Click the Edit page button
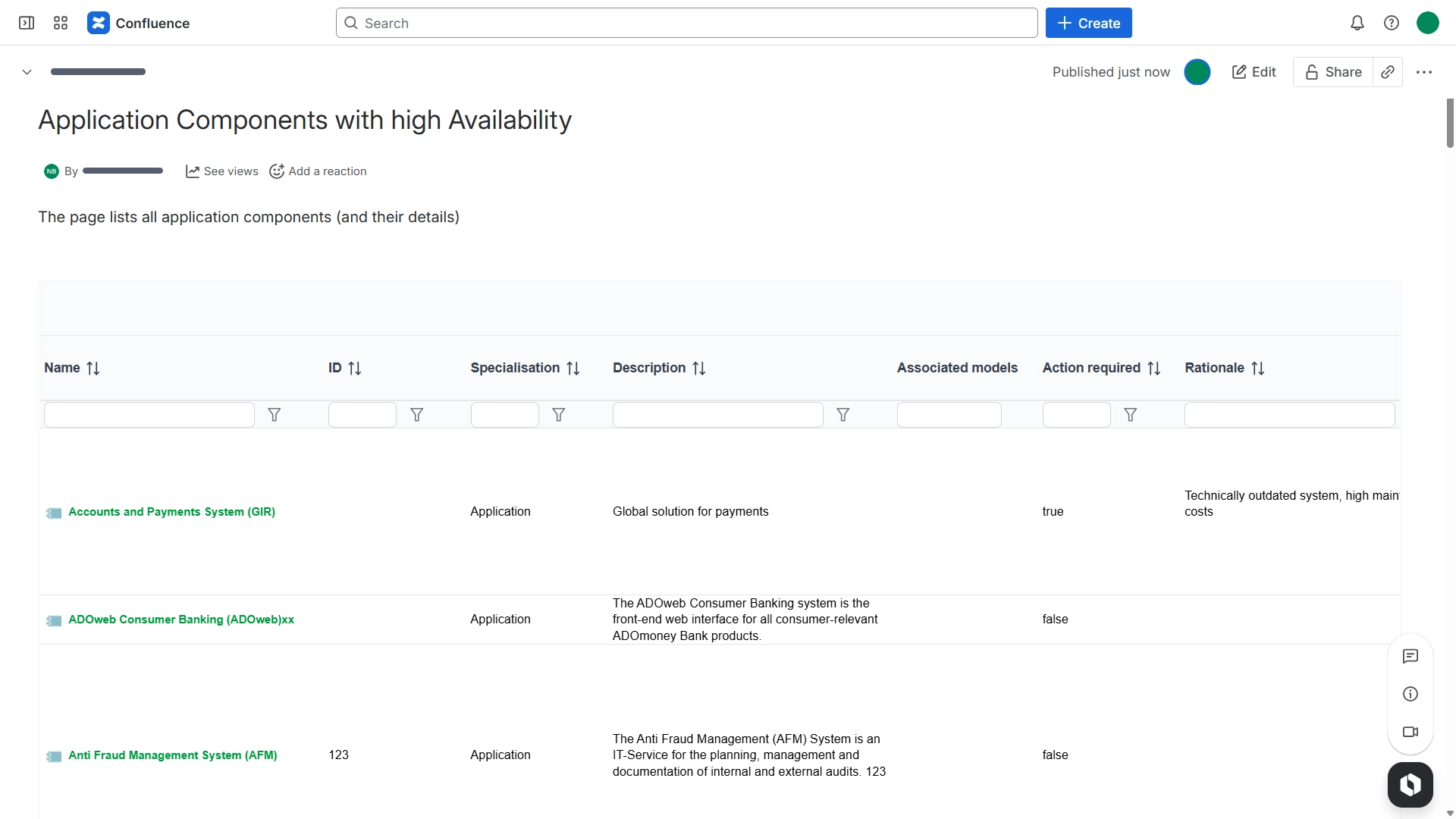This screenshot has width=1456, height=819. 1254,72
